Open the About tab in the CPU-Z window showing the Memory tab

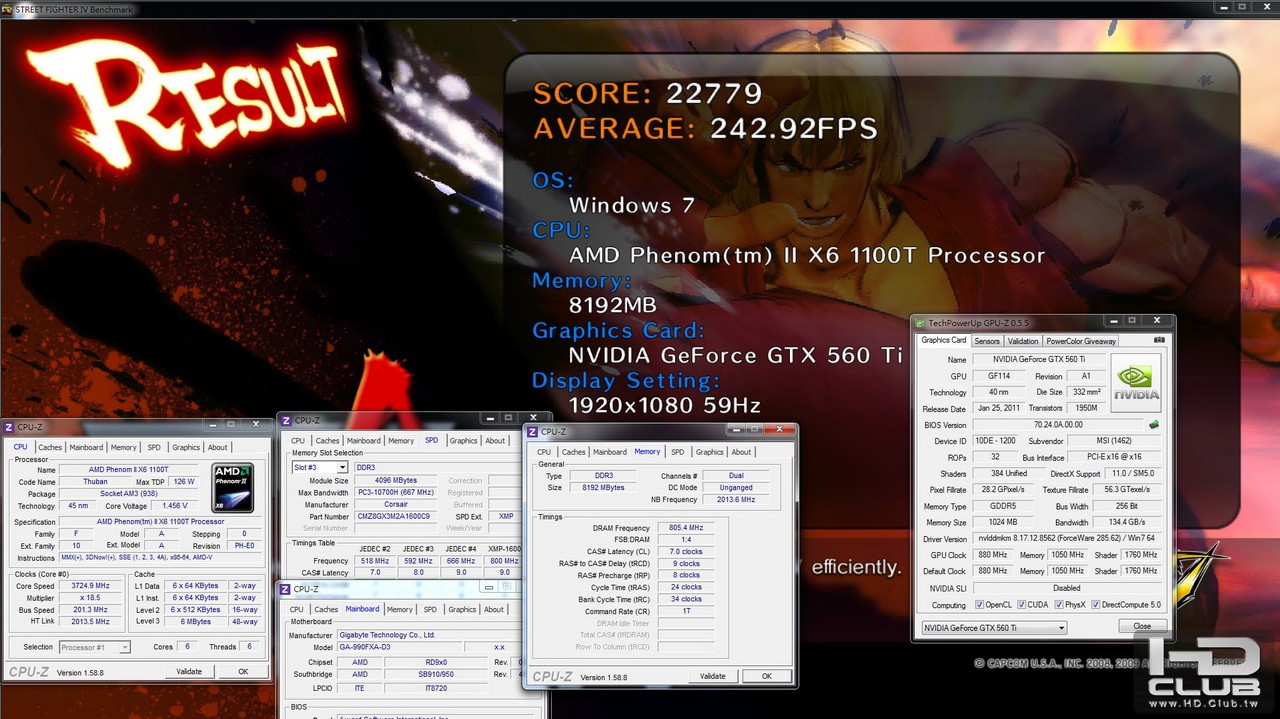(741, 452)
